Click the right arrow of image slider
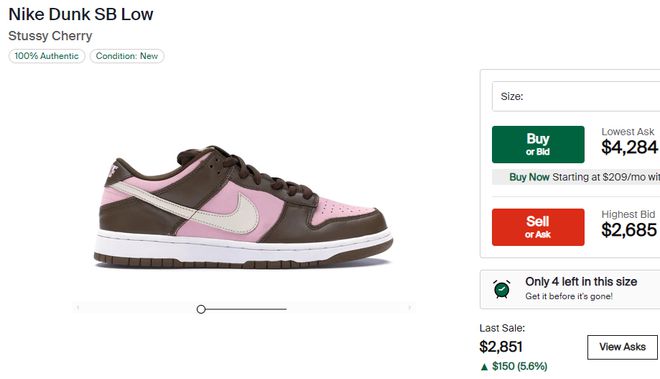The image size is (660, 379). tap(409, 308)
